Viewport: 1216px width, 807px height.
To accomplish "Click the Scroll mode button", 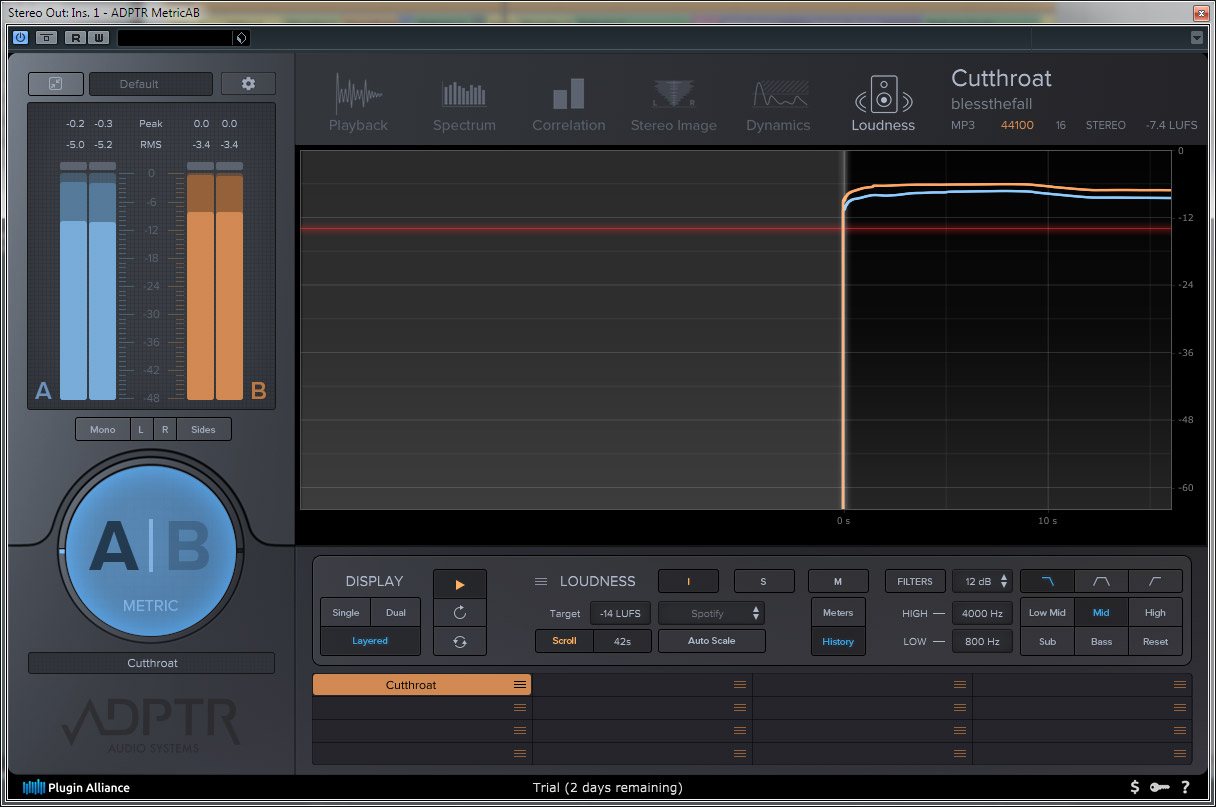I will pyautogui.click(x=565, y=641).
